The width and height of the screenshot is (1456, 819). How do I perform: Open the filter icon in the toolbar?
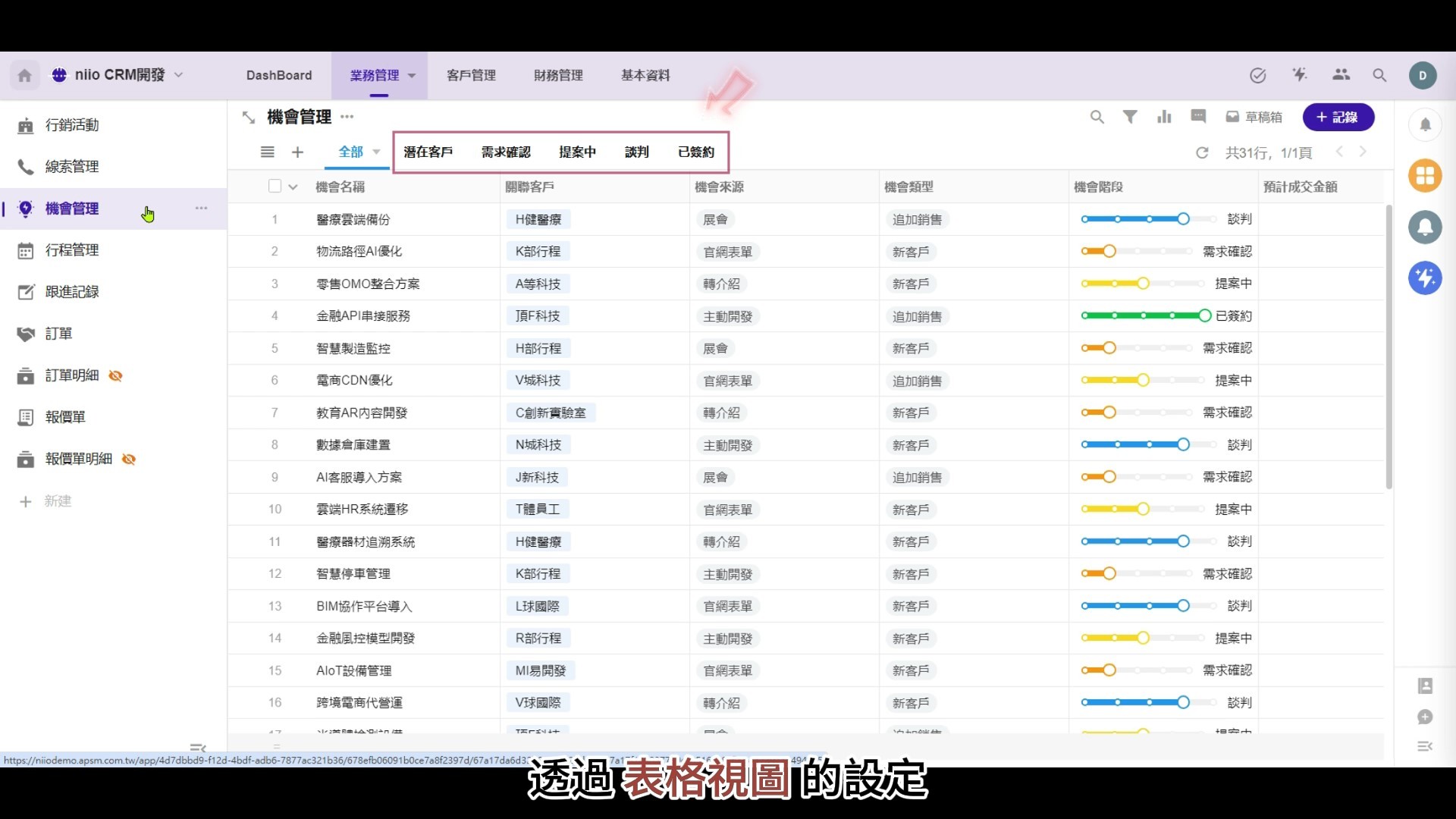coord(1130,117)
